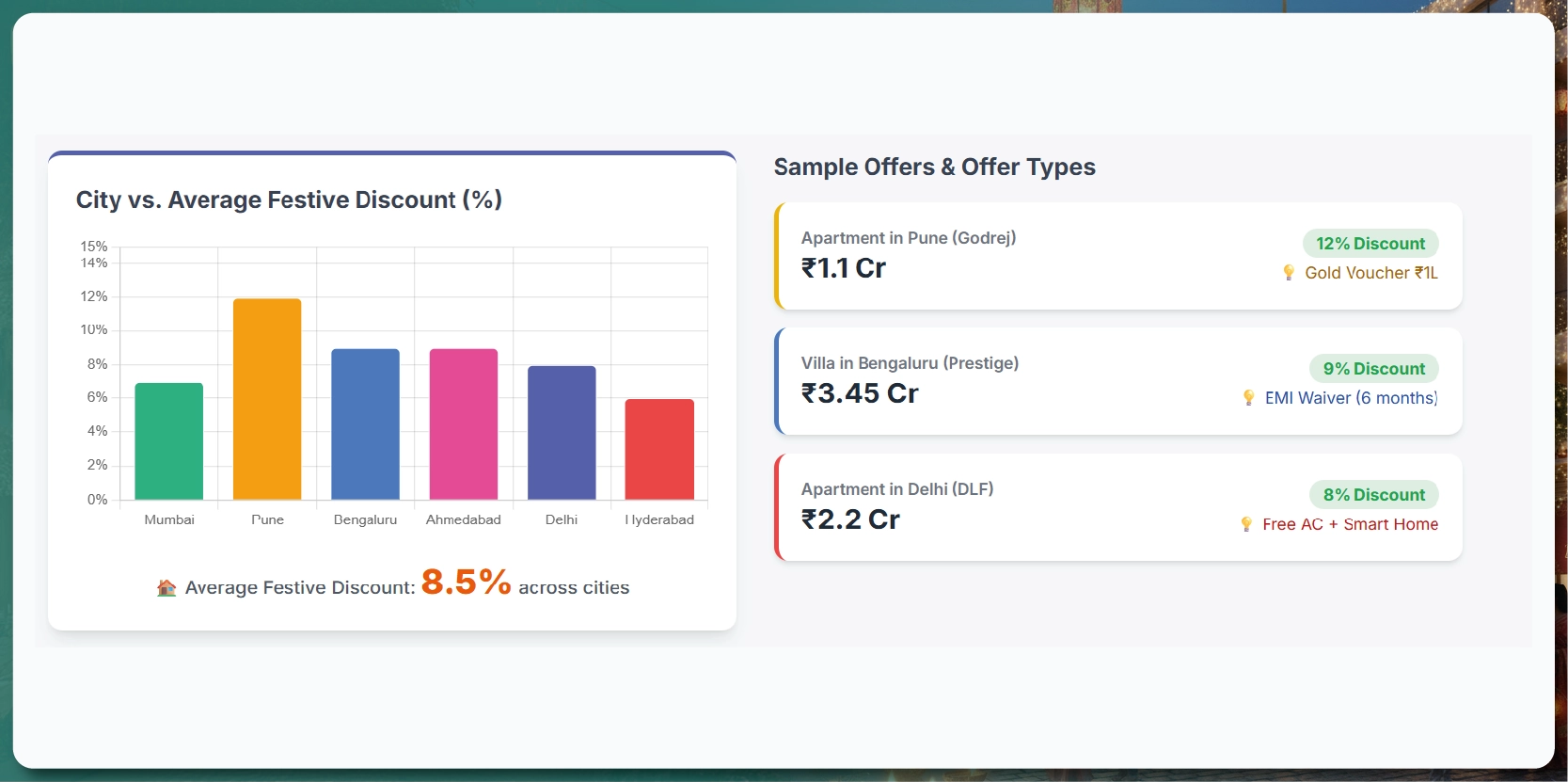The height and width of the screenshot is (782, 1568).
Task: Click the blue Bengaluru bar
Action: (365, 424)
